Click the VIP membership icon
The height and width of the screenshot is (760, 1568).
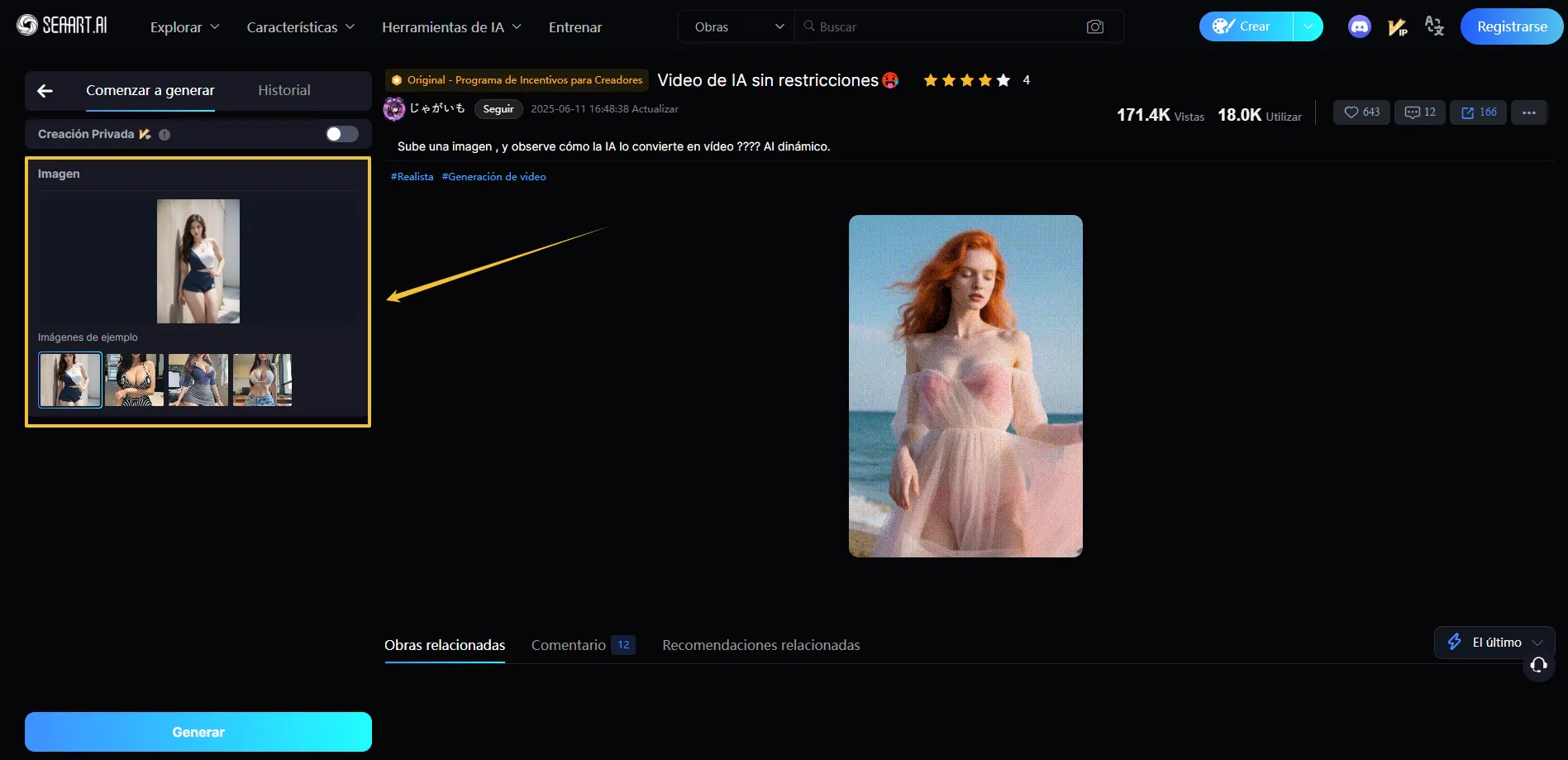1397,26
